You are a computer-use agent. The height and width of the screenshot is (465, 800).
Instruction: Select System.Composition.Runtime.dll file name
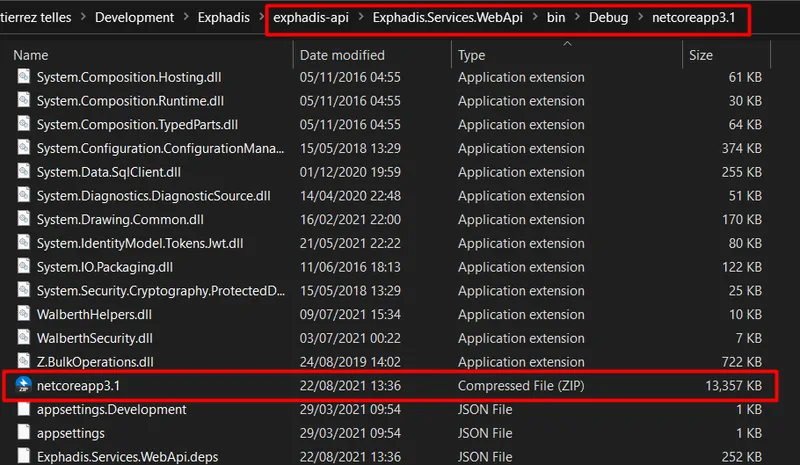click(130, 101)
